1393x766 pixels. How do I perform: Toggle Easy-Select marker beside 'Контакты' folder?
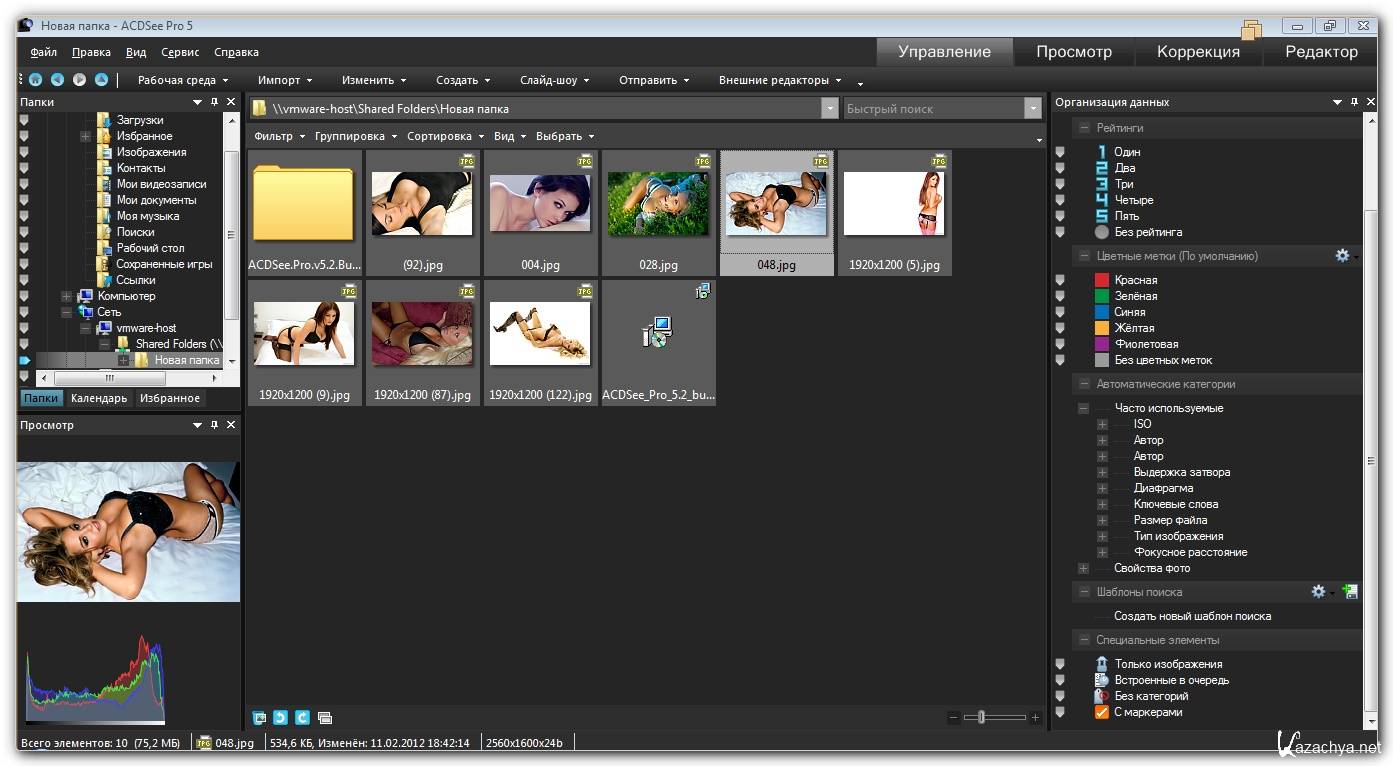click(24, 168)
